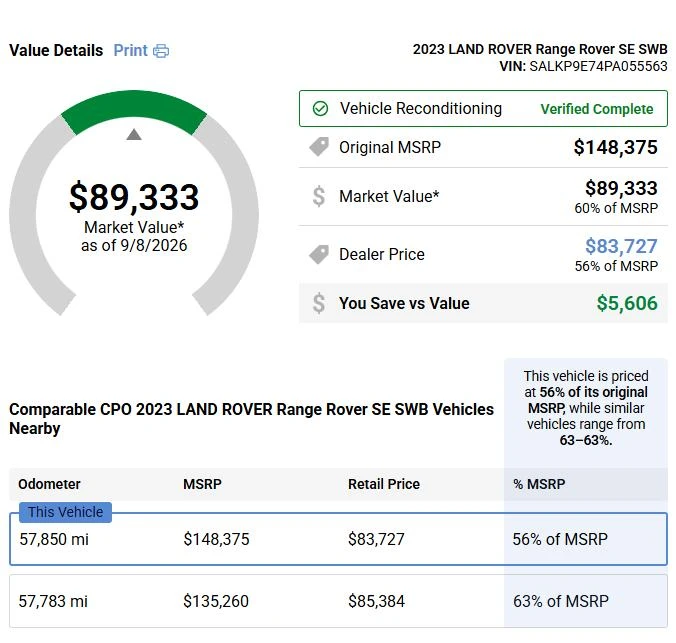
Task: Click the Print link
Action: click(130, 50)
